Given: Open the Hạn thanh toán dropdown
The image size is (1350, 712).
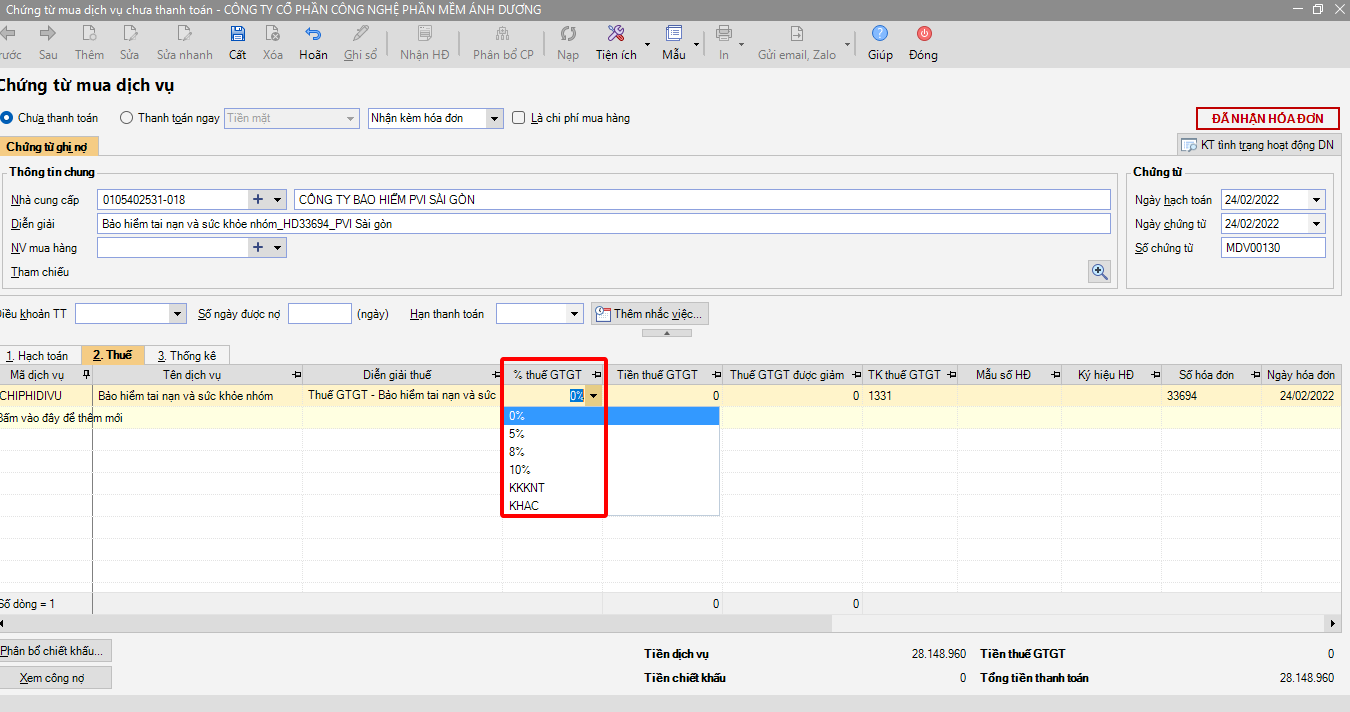Looking at the screenshot, I should [574, 314].
